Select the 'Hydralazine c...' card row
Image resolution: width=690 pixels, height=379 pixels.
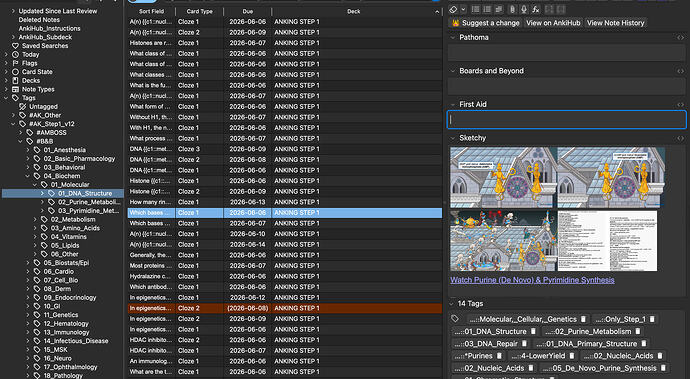click(285, 276)
